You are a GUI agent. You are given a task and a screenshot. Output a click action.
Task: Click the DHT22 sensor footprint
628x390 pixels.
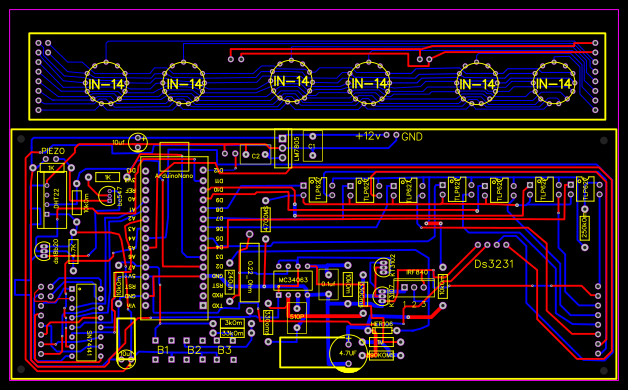pos(52,200)
